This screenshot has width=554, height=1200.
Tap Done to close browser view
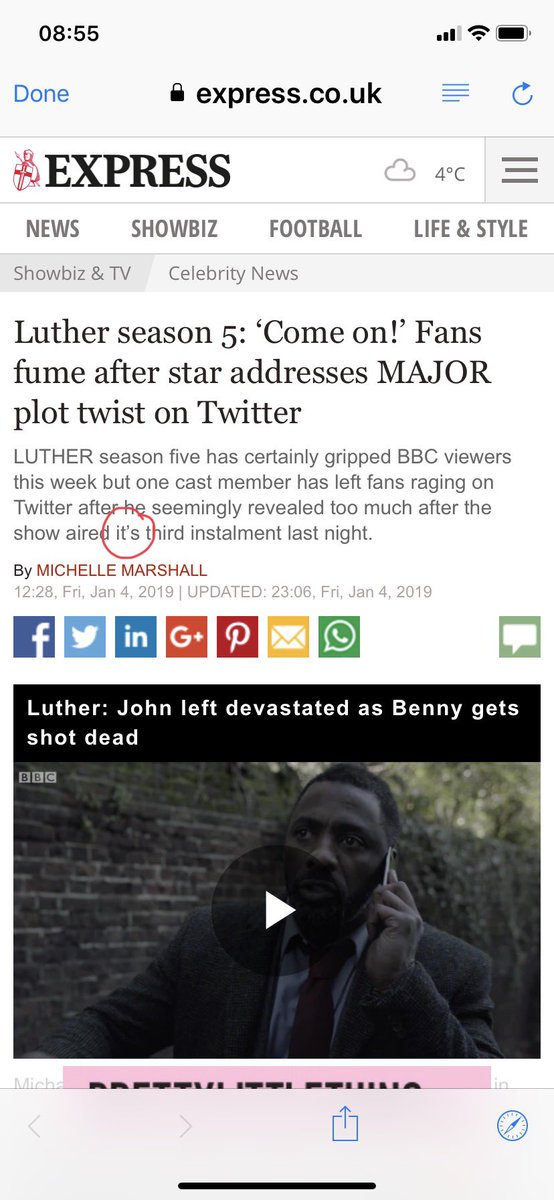(41, 94)
